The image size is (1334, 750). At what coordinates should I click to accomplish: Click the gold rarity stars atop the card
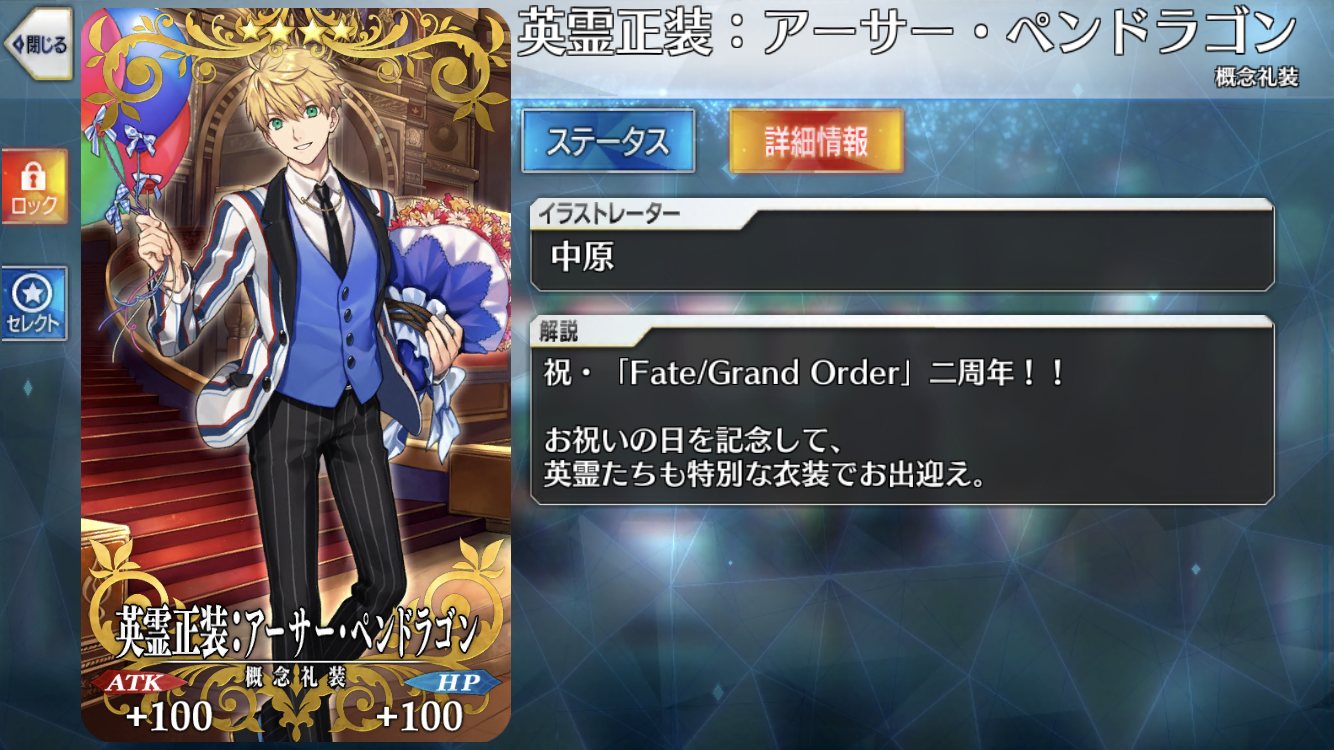coord(294,30)
